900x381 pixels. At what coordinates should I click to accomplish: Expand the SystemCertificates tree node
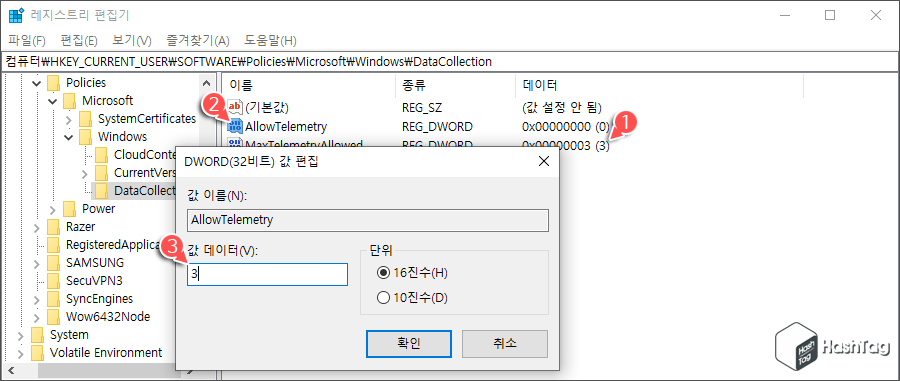(x=69, y=119)
